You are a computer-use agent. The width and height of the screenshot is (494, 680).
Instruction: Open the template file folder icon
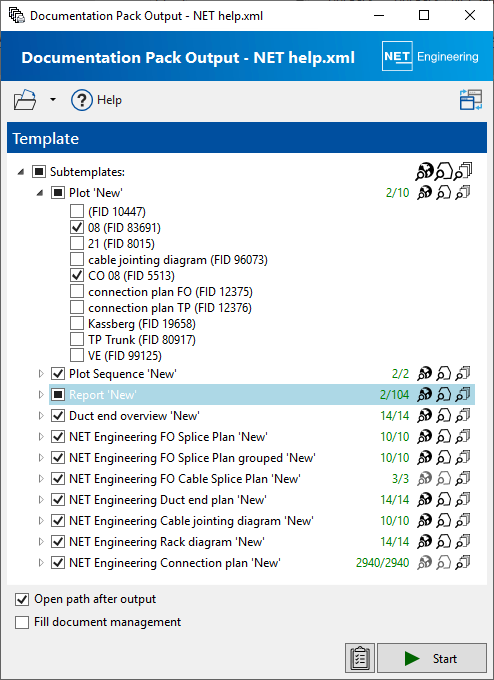click(25, 100)
